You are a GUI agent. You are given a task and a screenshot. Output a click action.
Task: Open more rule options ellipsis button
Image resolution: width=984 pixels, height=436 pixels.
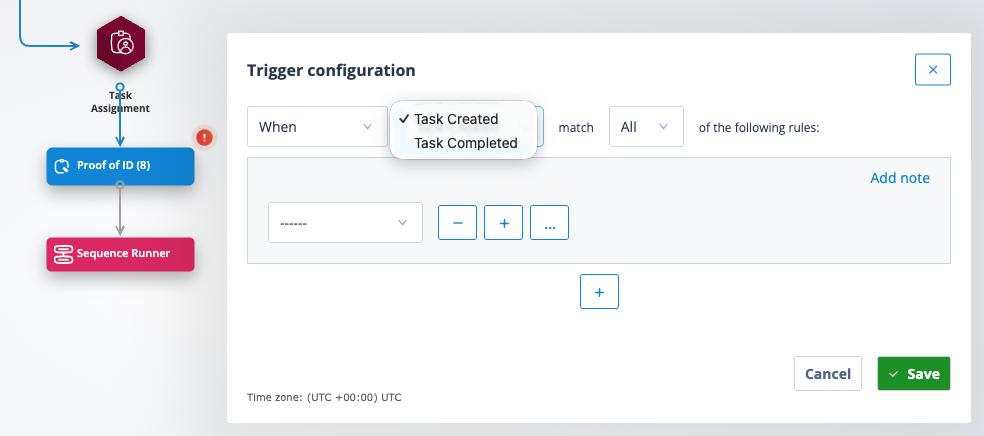click(550, 223)
